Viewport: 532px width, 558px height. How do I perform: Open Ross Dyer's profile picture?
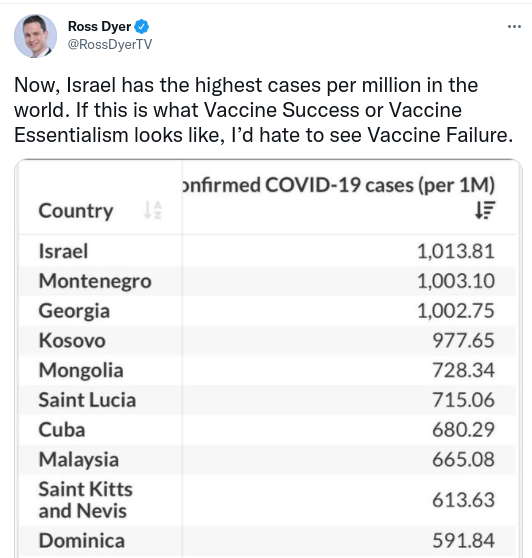(x=35, y=36)
